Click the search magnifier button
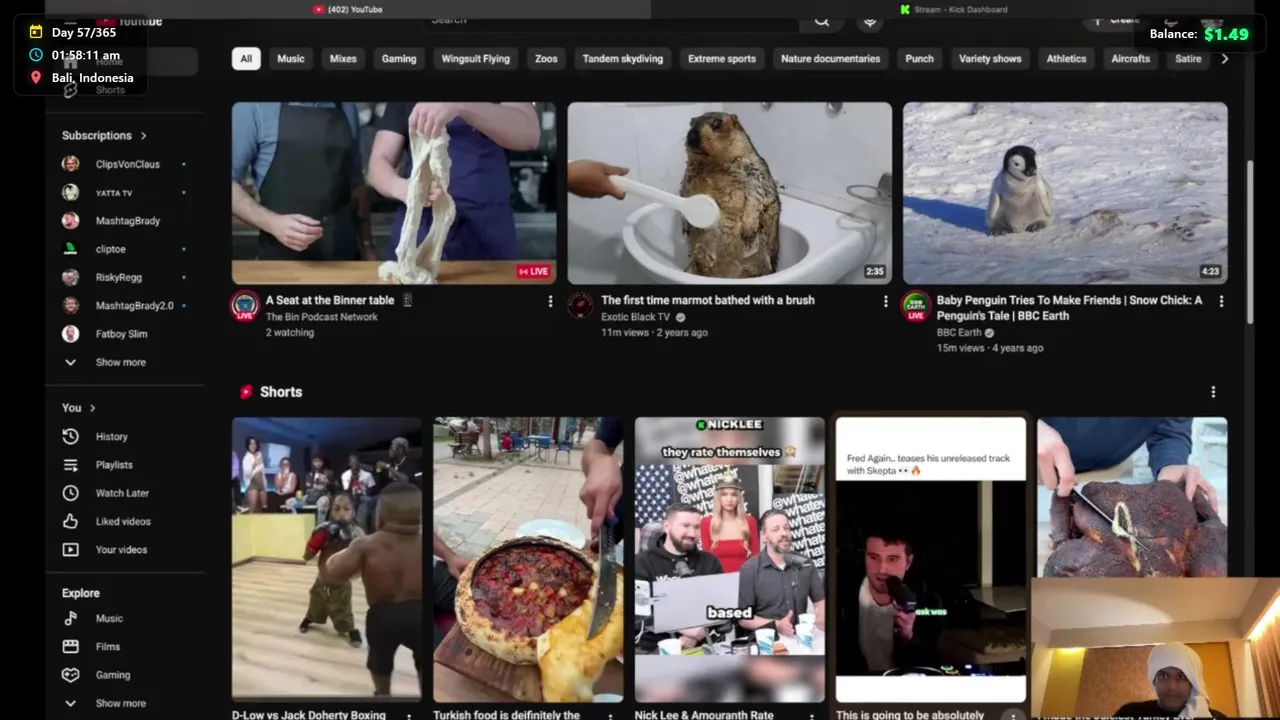The image size is (1280, 720). coord(821,20)
